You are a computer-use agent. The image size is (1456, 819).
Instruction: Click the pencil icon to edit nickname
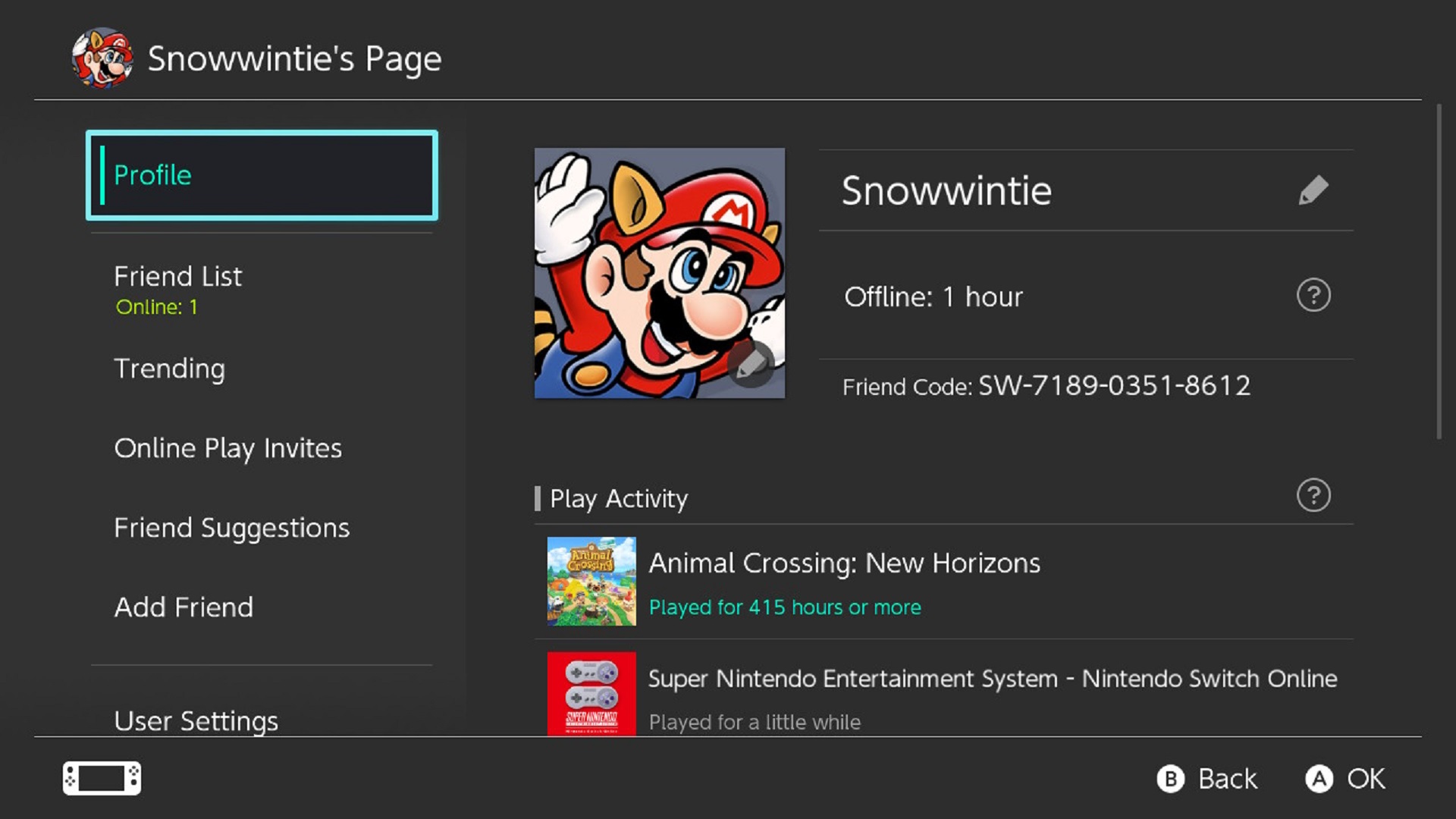point(1313,190)
